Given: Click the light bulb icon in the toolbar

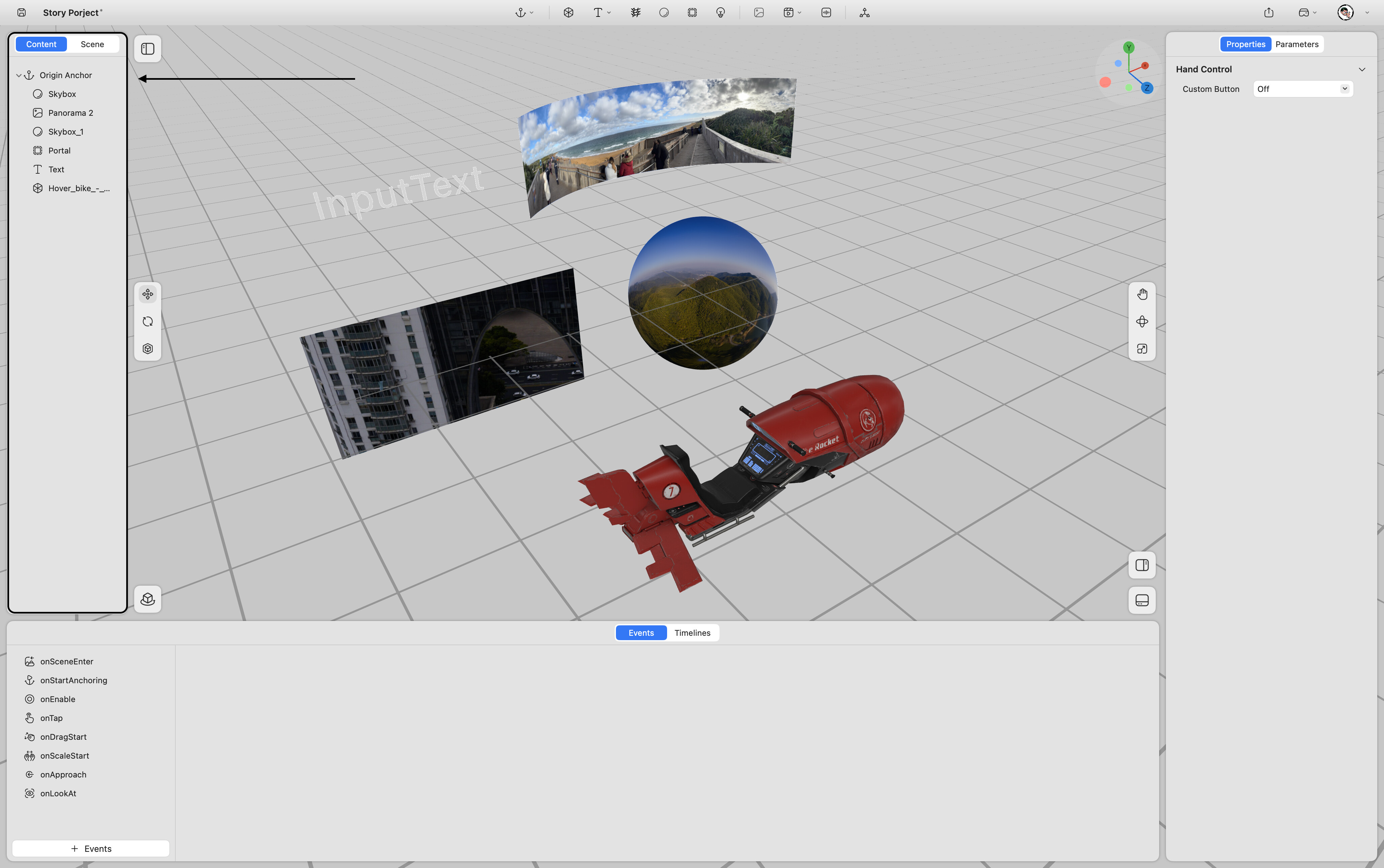Looking at the screenshot, I should tap(720, 13).
